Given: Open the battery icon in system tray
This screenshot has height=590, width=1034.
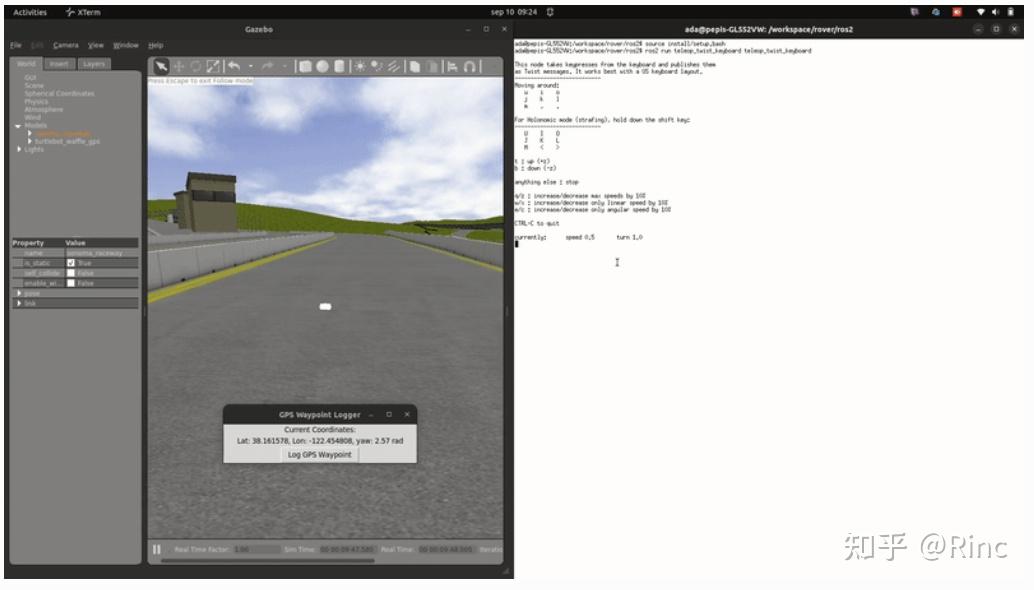Looking at the screenshot, I should coord(1010,12).
